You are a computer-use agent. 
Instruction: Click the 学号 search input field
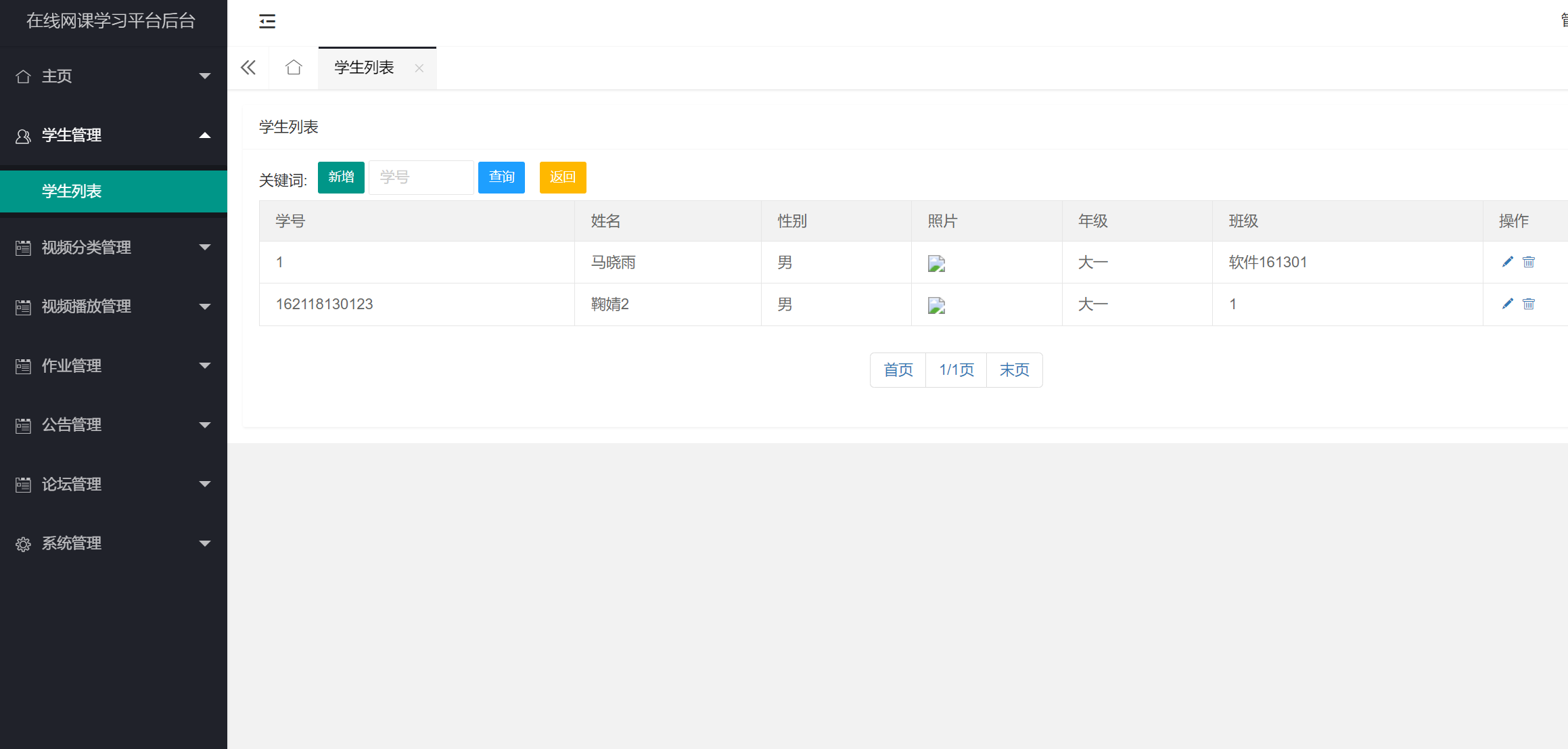[x=421, y=177]
